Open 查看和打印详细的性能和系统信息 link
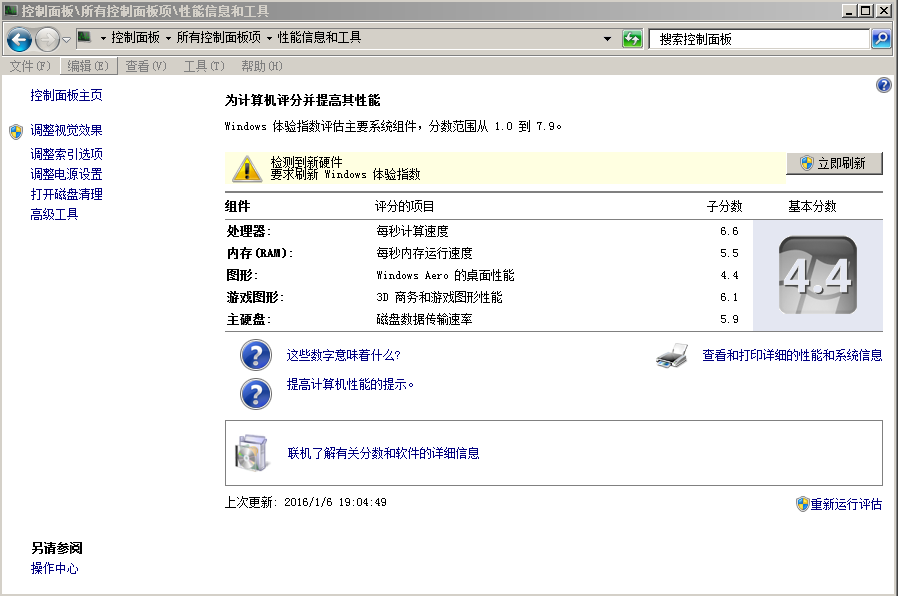Viewport: 898px width, 596px height. coord(792,356)
